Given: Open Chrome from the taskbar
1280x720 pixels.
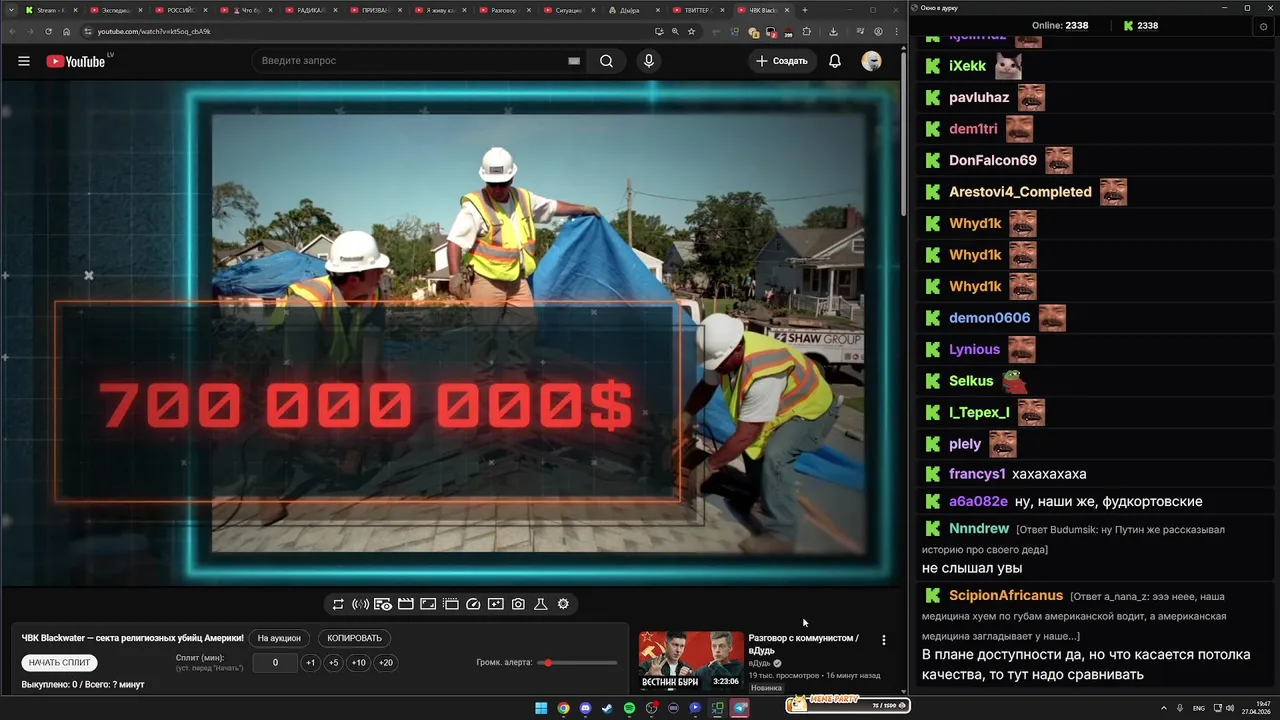Looking at the screenshot, I should coord(563,708).
